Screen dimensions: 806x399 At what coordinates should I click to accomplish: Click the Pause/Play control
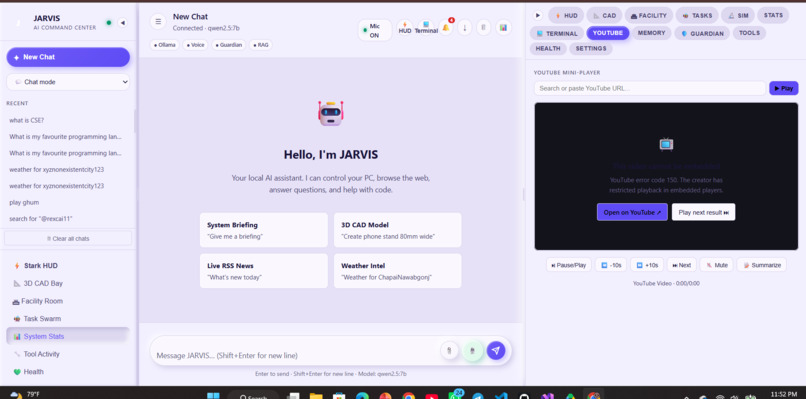[x=569, y=265]
